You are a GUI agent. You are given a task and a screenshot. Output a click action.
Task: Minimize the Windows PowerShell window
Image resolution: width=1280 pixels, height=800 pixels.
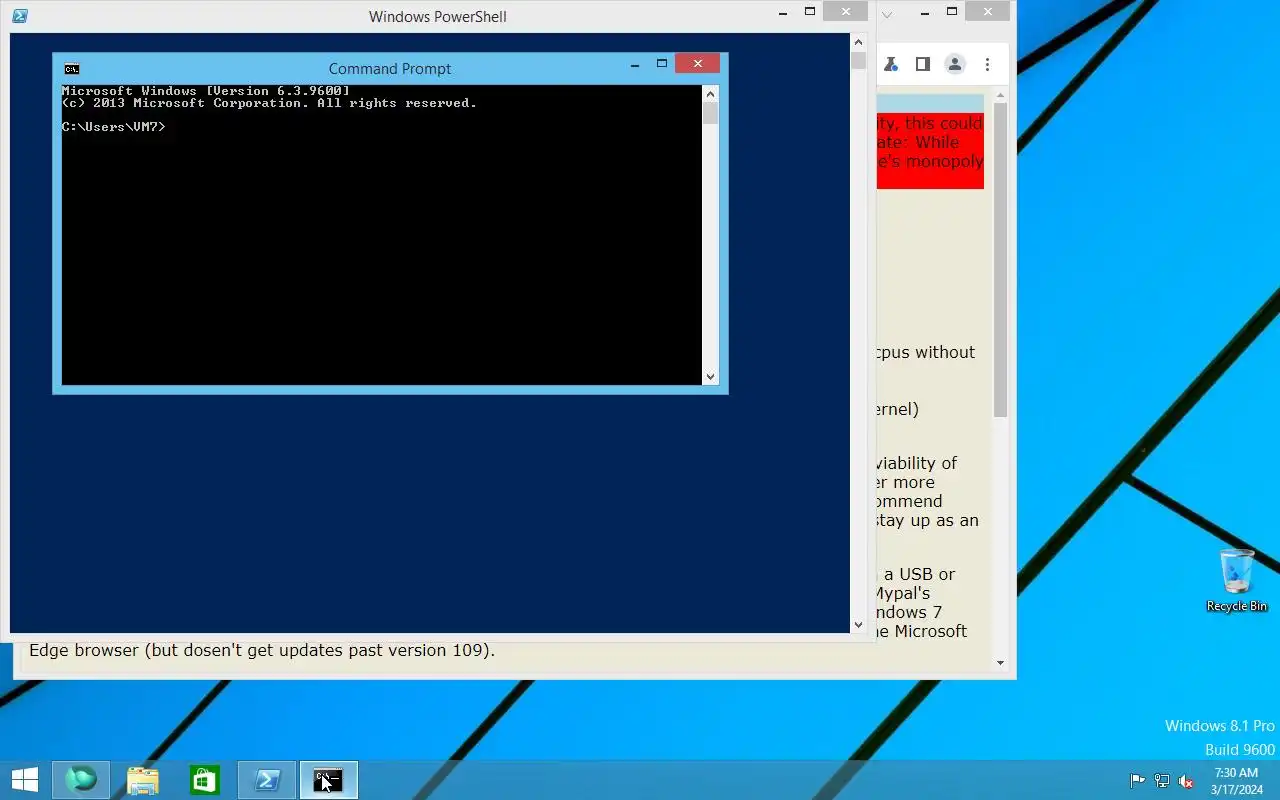(784, 13)
